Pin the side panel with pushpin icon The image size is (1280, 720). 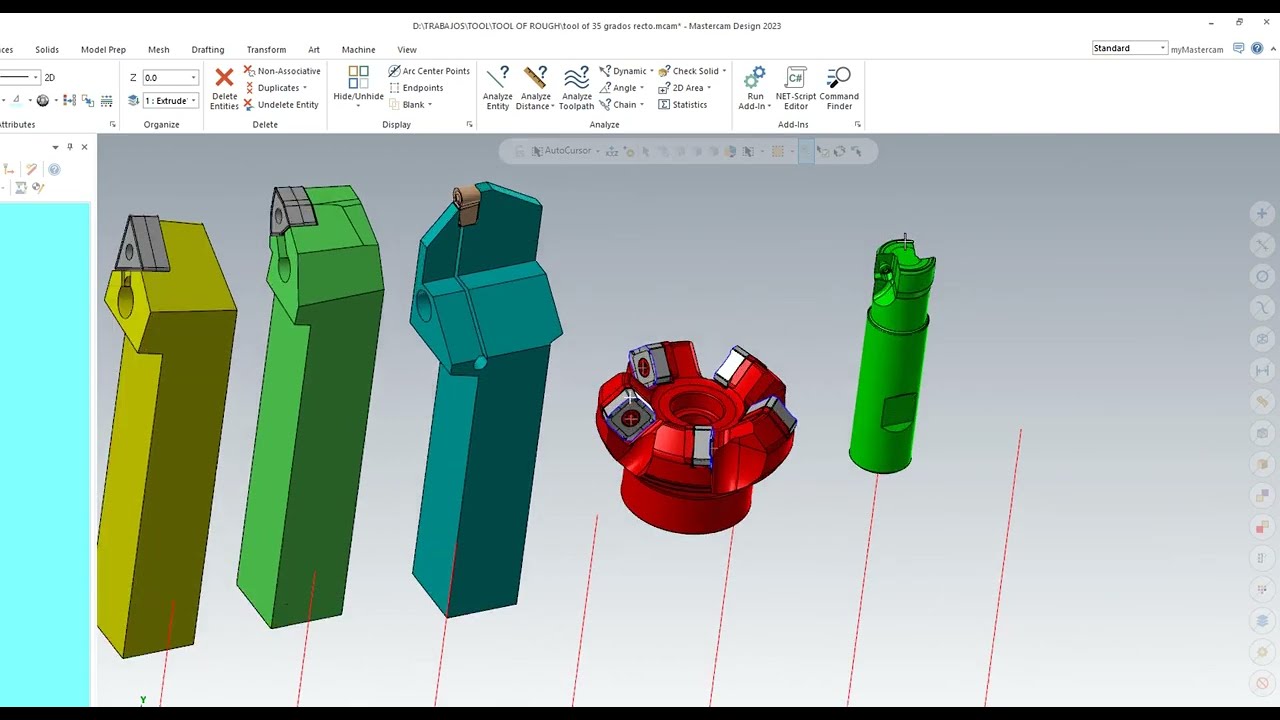[x=69, y=147]
